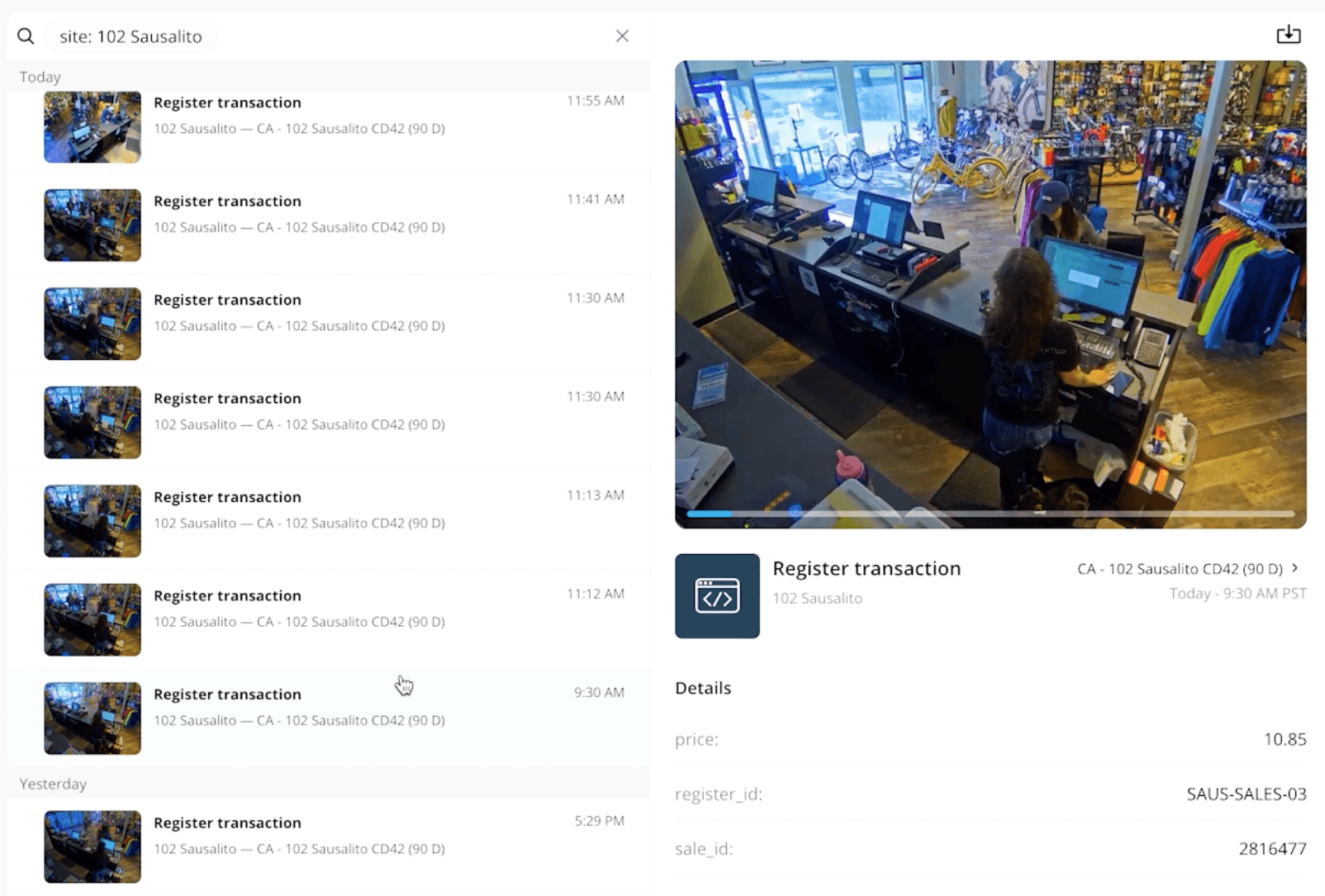Expand camera CA - 102 Sausalito CD42 chevron
The height and width of the screenshot is (896, 1325).
pyautogui.click(x=1295, y=568)
